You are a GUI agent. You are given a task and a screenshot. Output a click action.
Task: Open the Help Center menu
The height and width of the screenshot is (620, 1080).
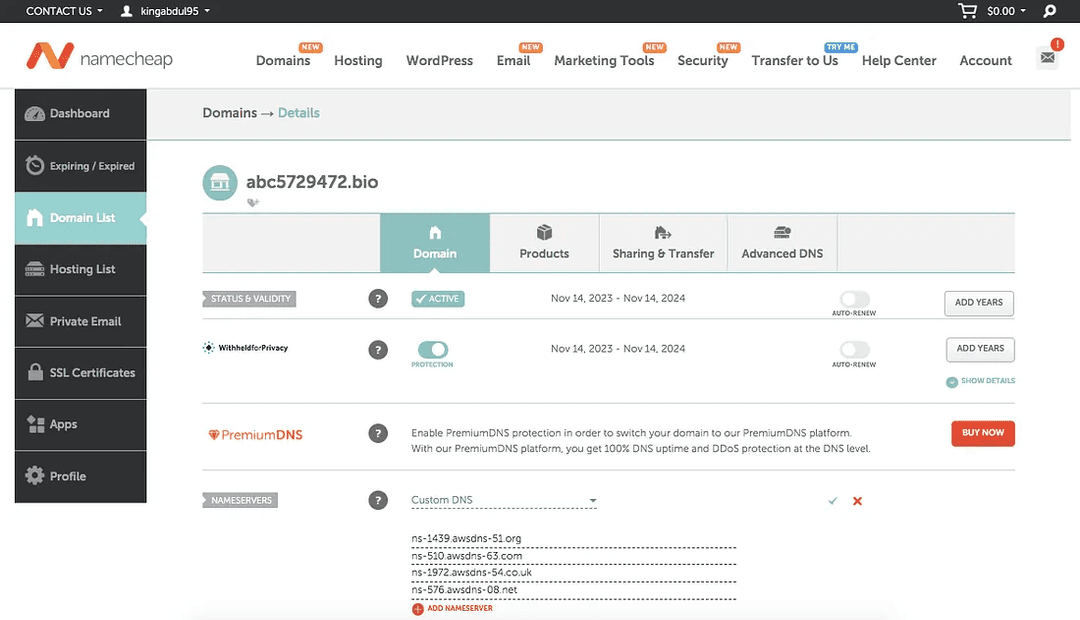pos(899,61)
